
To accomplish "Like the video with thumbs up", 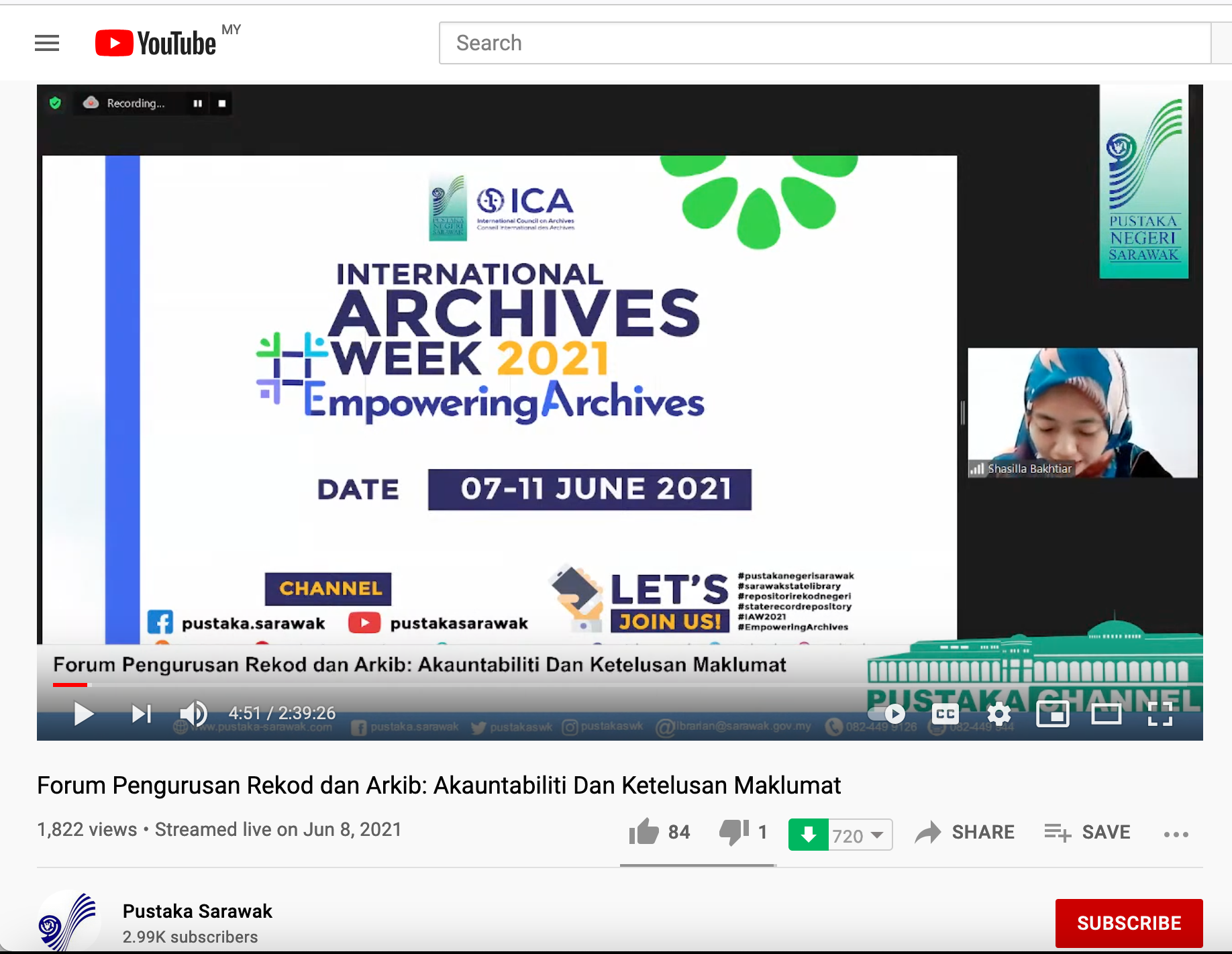I will (659, 832).
